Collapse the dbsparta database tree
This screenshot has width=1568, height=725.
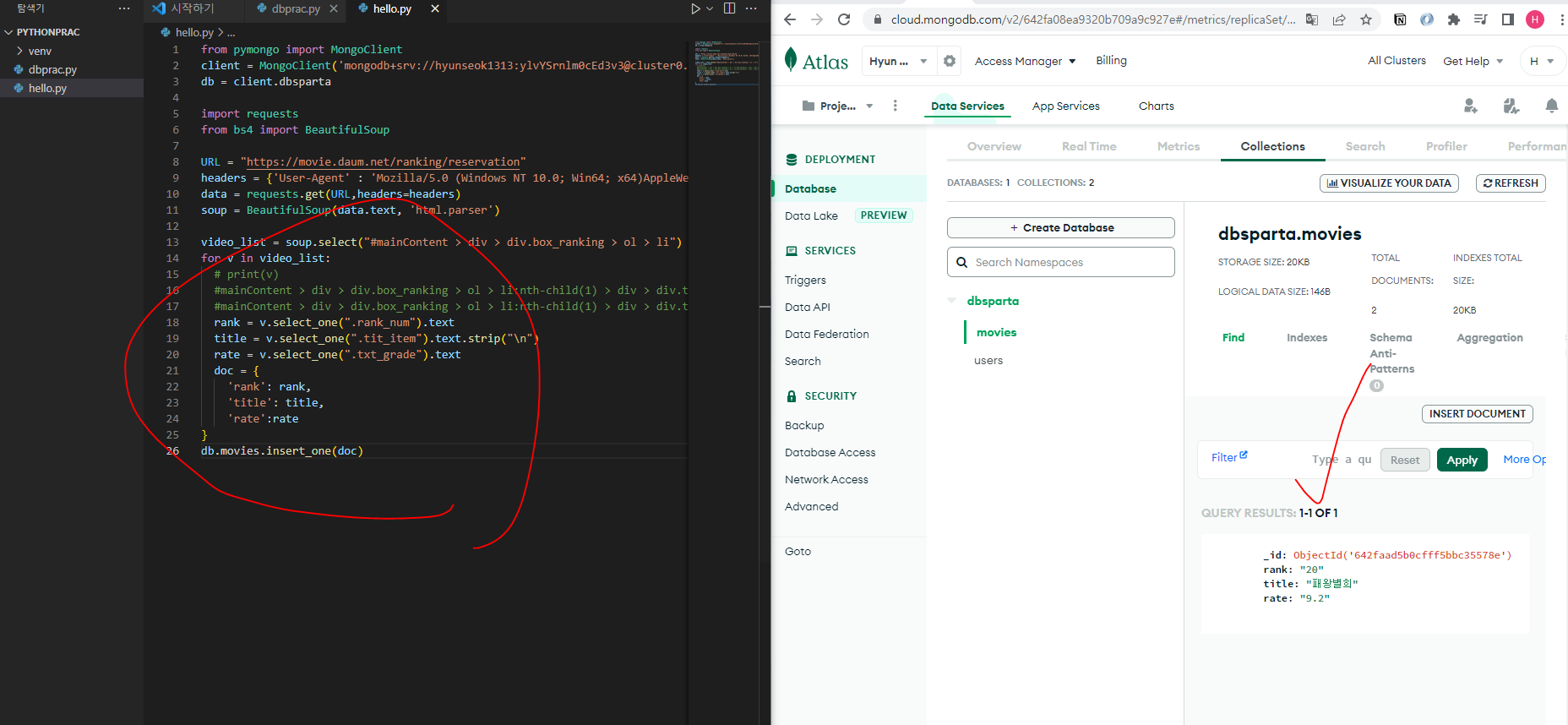tap(952, 301)
